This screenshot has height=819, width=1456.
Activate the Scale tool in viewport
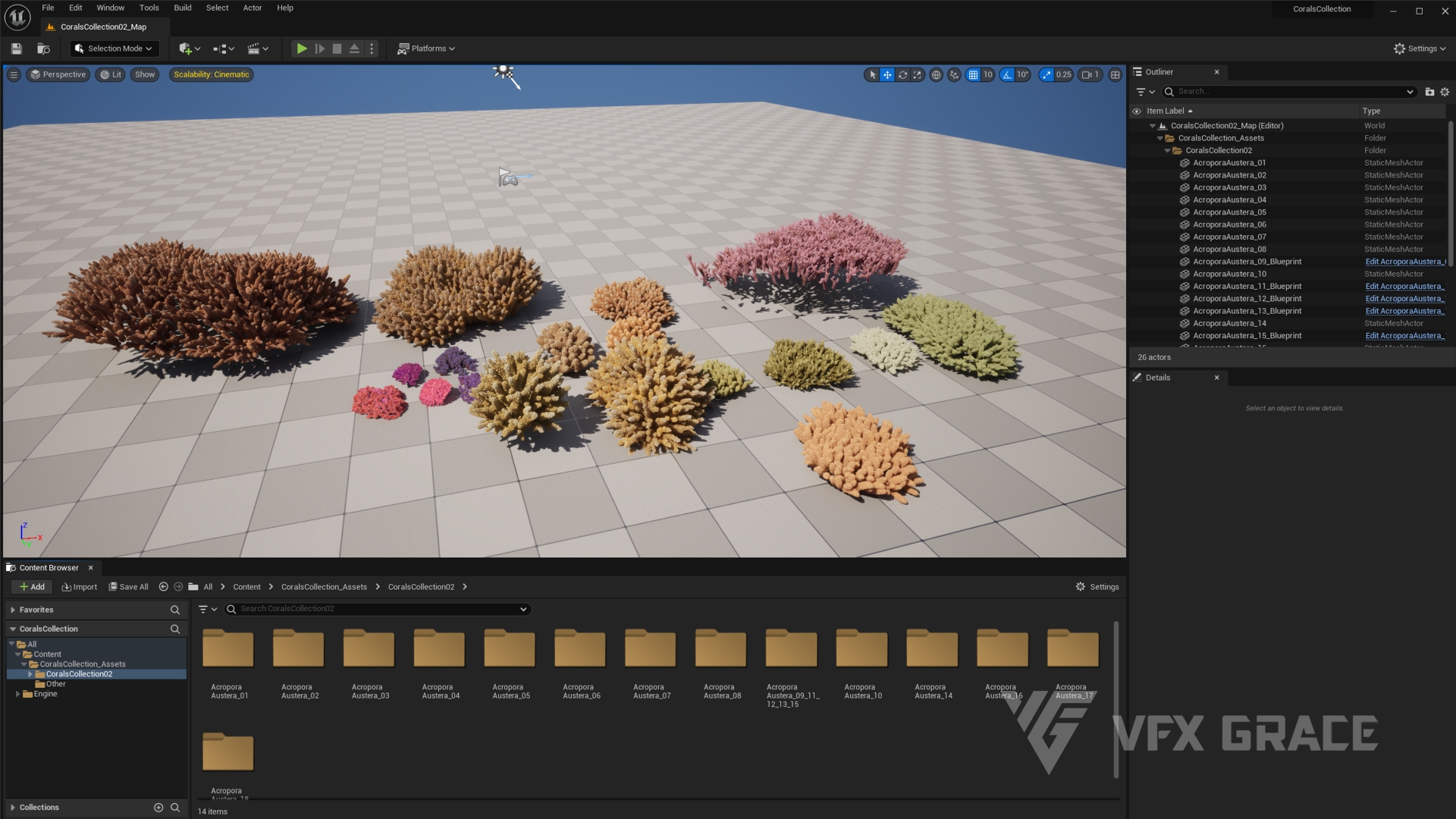pyautogui.click(x=918, y=74)
